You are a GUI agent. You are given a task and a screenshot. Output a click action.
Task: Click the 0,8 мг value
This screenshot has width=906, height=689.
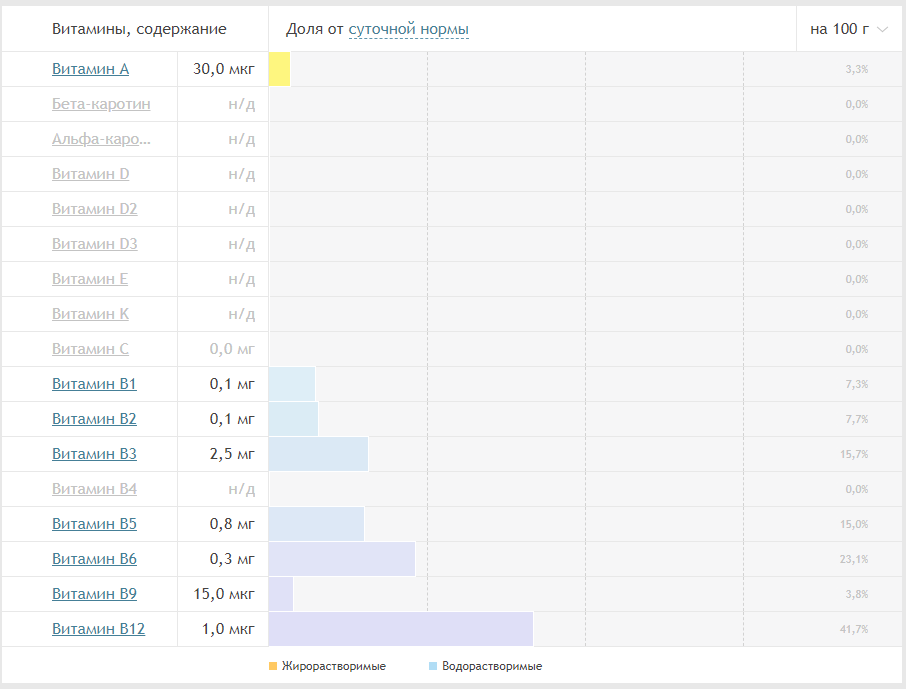[x=232, y=524]
